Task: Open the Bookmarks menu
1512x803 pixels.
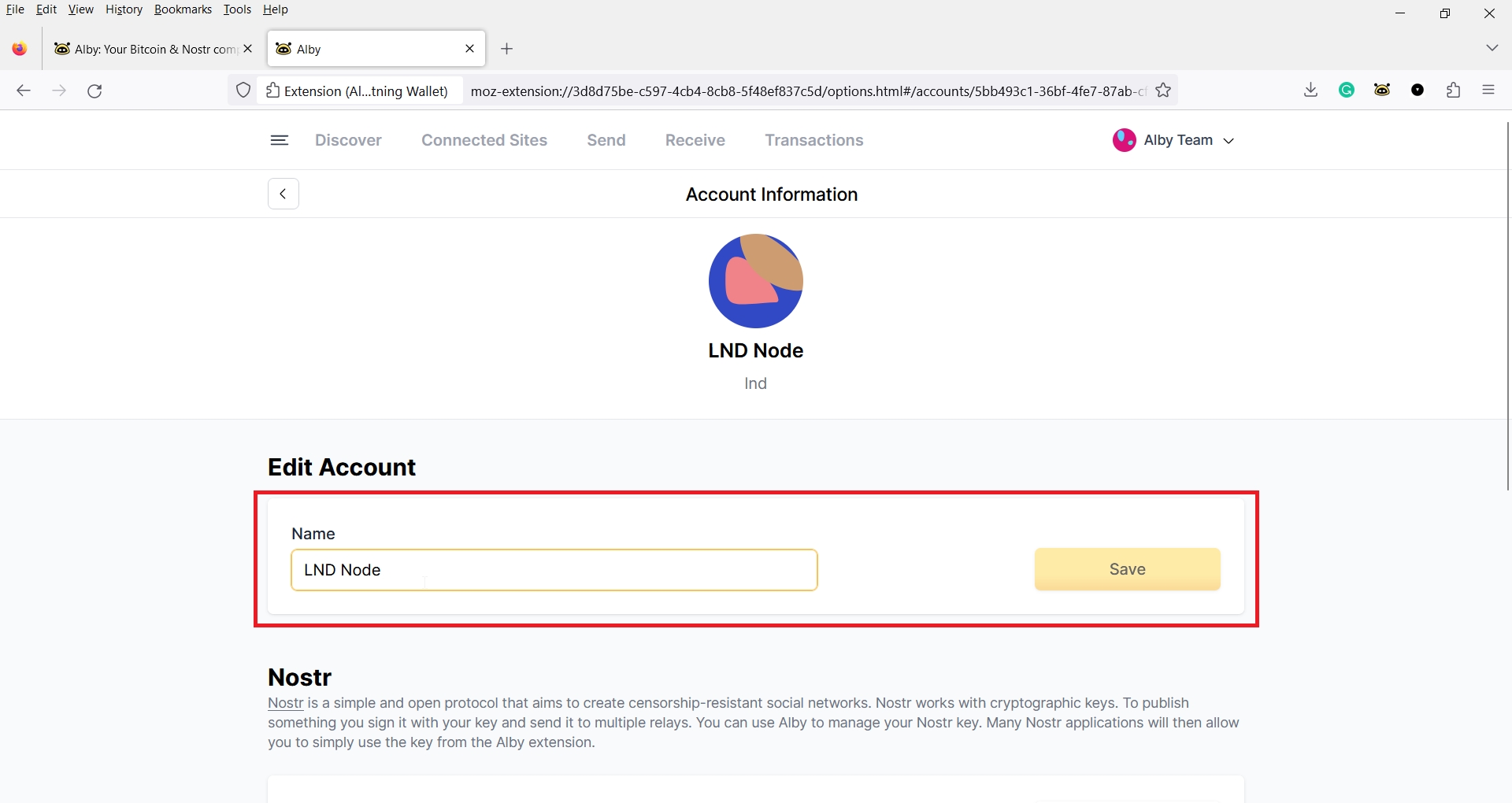Action: click(183, 9)
